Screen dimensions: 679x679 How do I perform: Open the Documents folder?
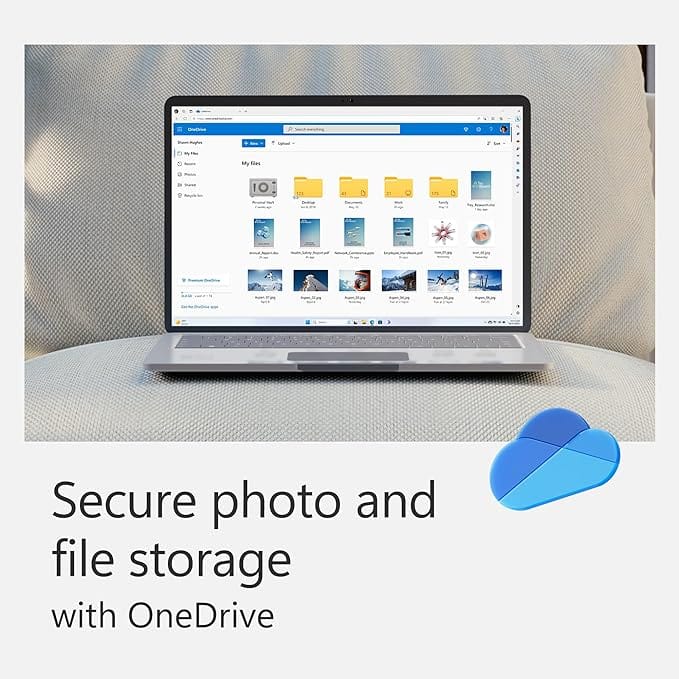click(353, 188)
